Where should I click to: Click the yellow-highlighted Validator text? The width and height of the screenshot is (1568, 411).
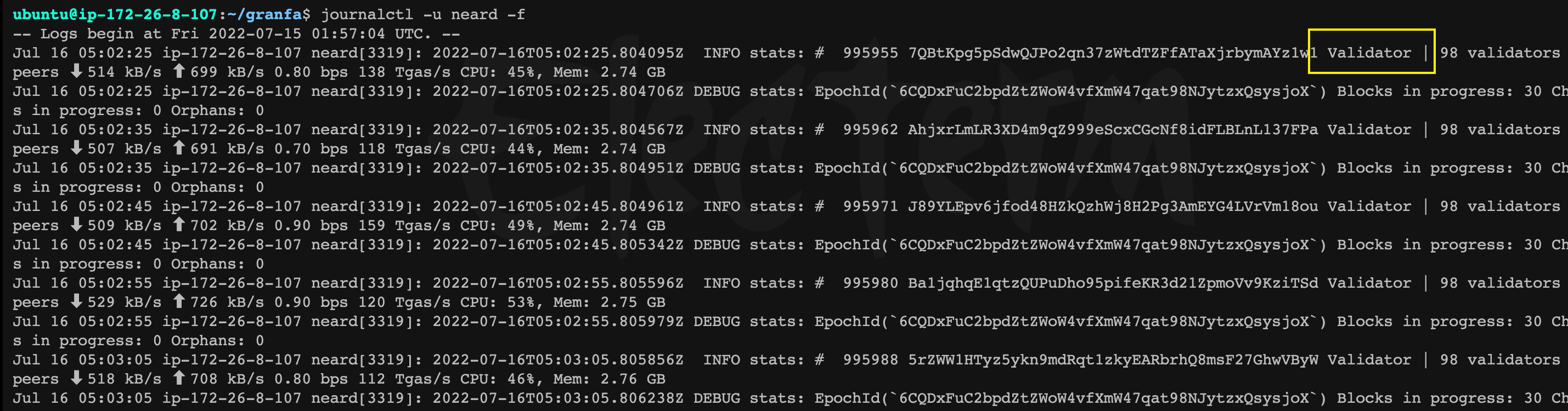(x=1369, y=53)
